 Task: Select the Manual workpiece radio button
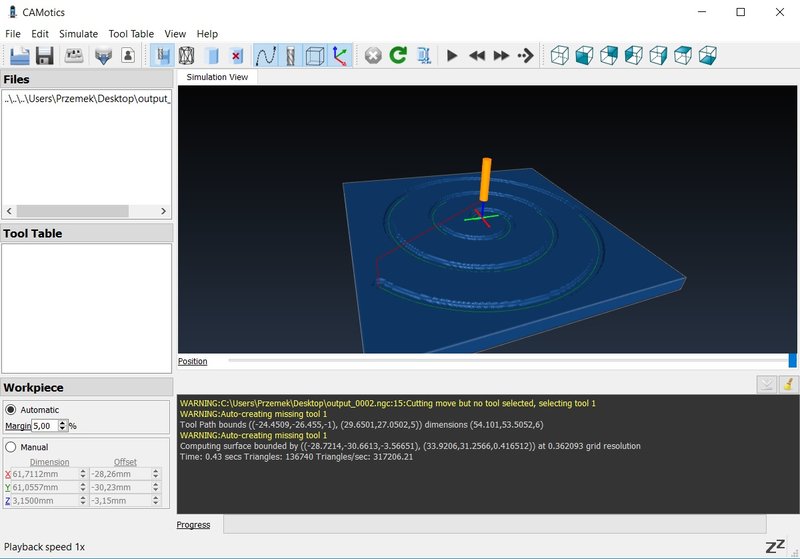tap(10, 447)
